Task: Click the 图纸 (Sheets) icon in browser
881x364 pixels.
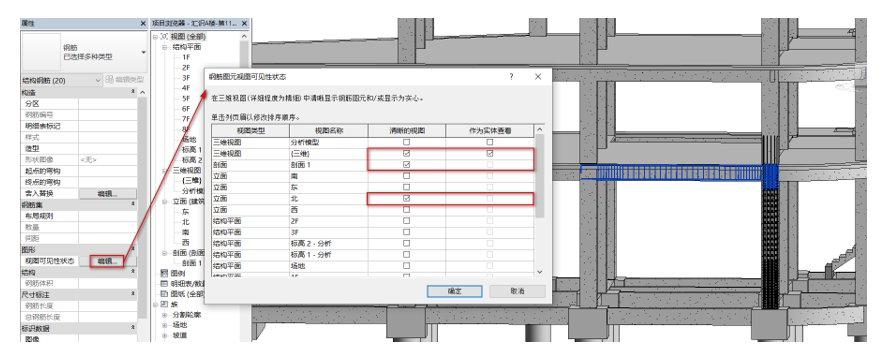Action: click(165, 294)
